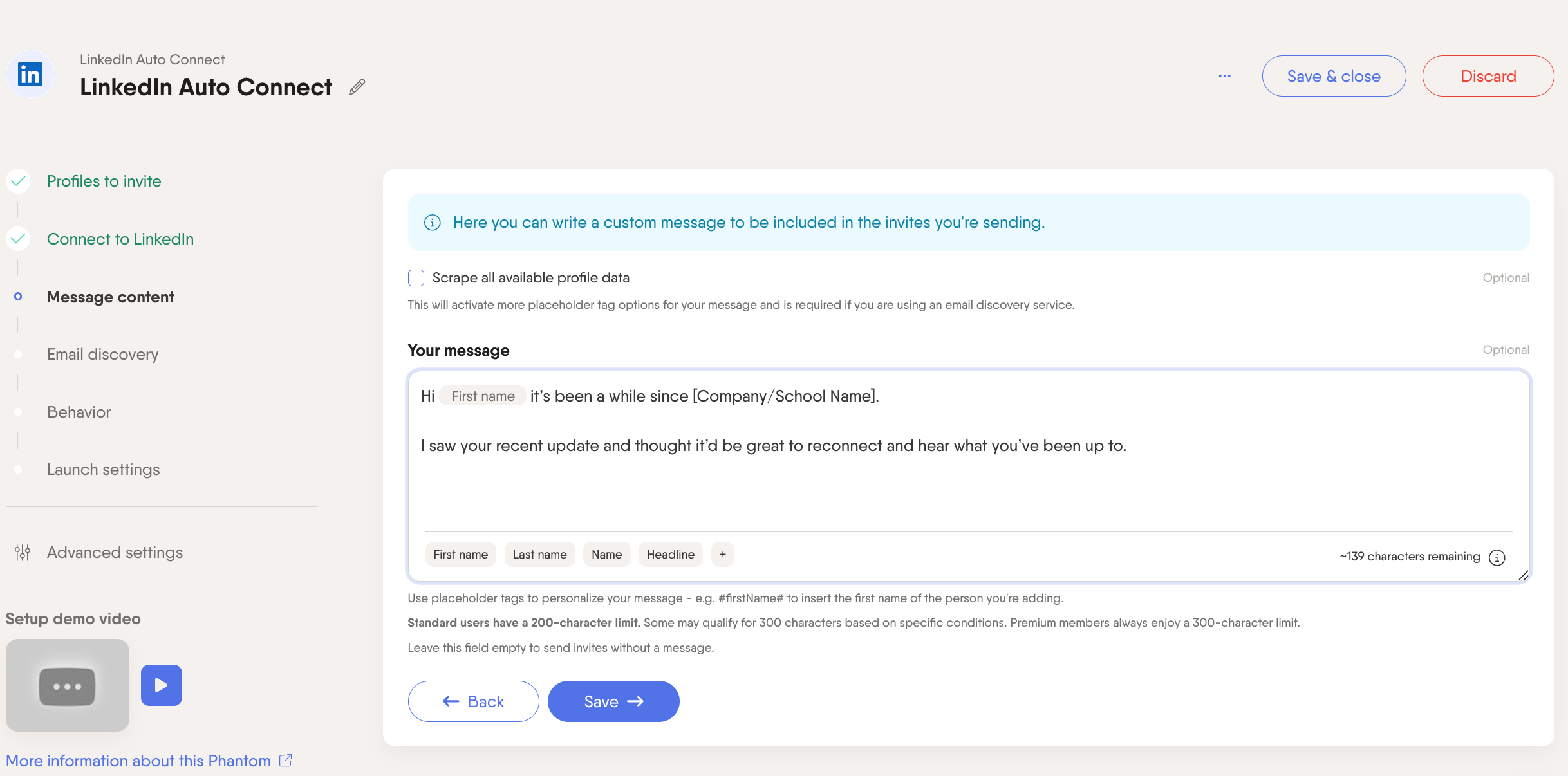Image resolution: width=1568 pixels, height=776 pixels.
Task: Click the plus icon to add more placeholder tags
Action: (723, 554)
